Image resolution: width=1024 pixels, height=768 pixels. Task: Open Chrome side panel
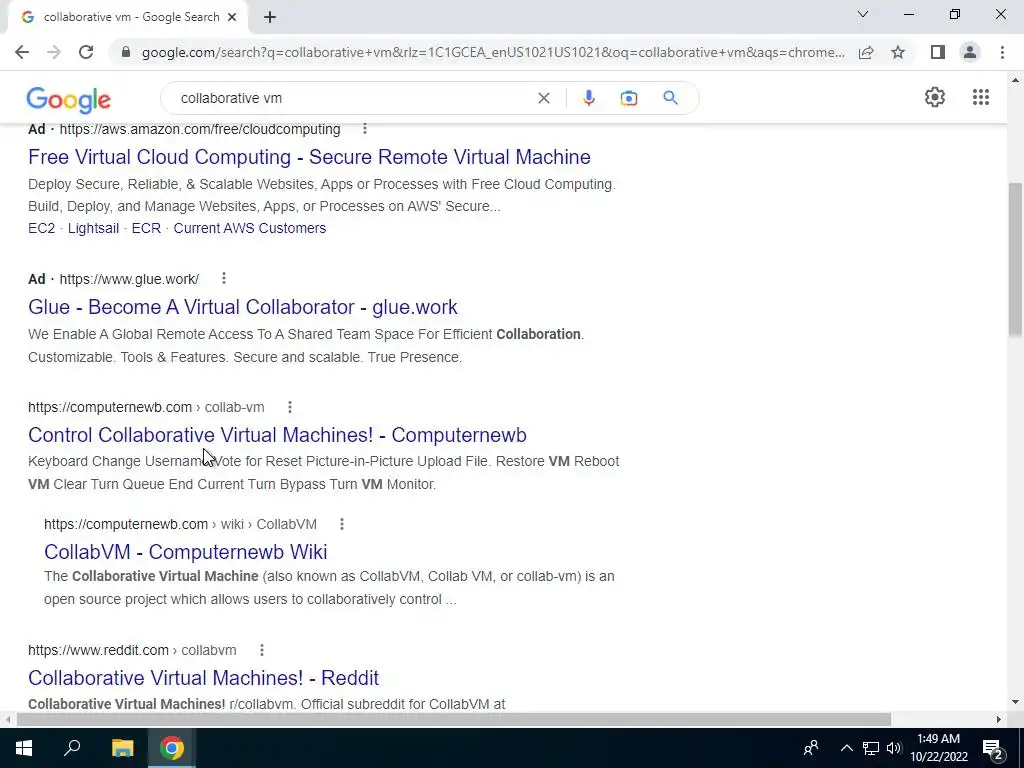938,52
